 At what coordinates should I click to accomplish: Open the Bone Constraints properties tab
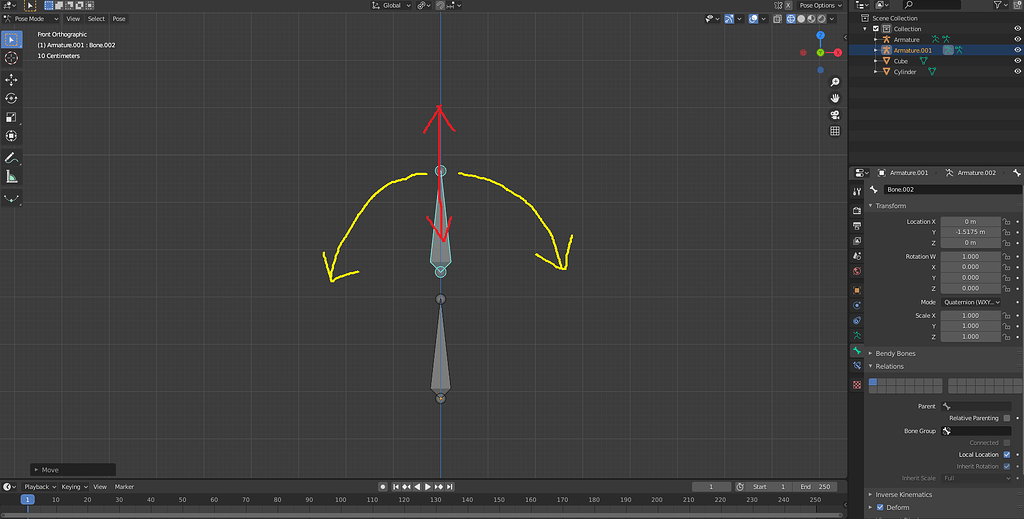pyautogui.click(x=857, y=366)
